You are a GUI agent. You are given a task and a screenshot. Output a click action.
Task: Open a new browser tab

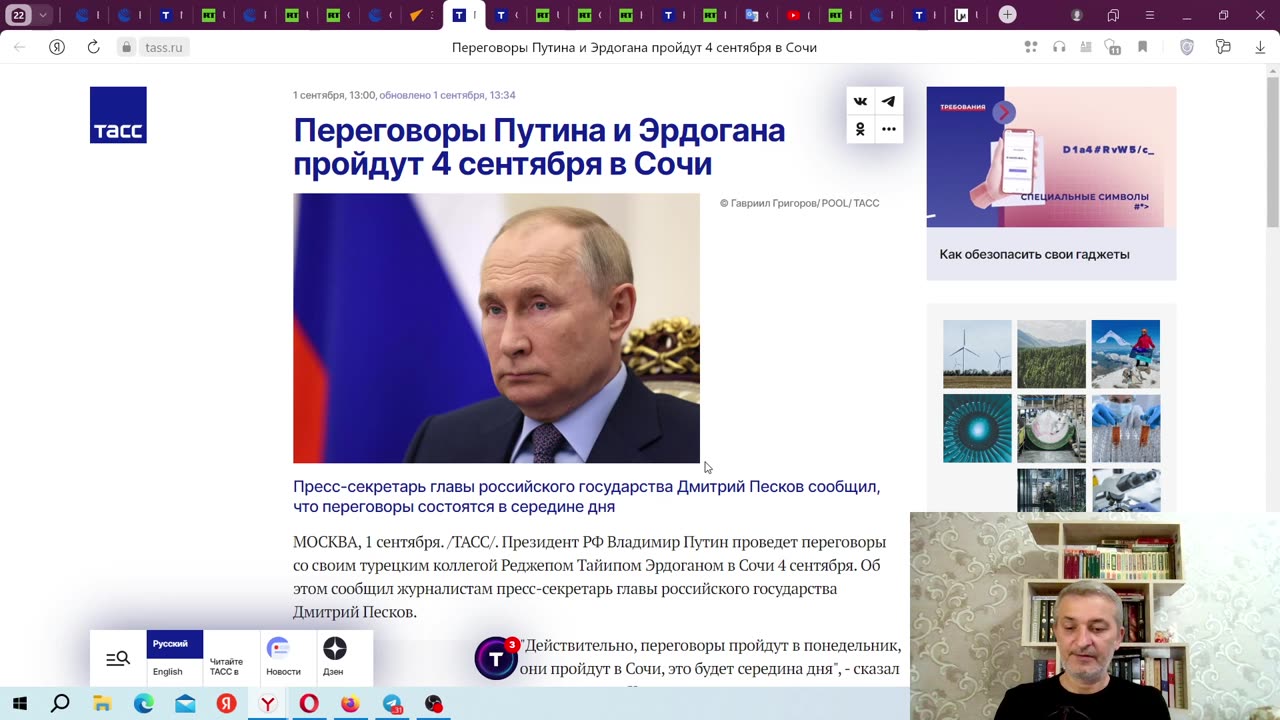(x=1007, y=15)
